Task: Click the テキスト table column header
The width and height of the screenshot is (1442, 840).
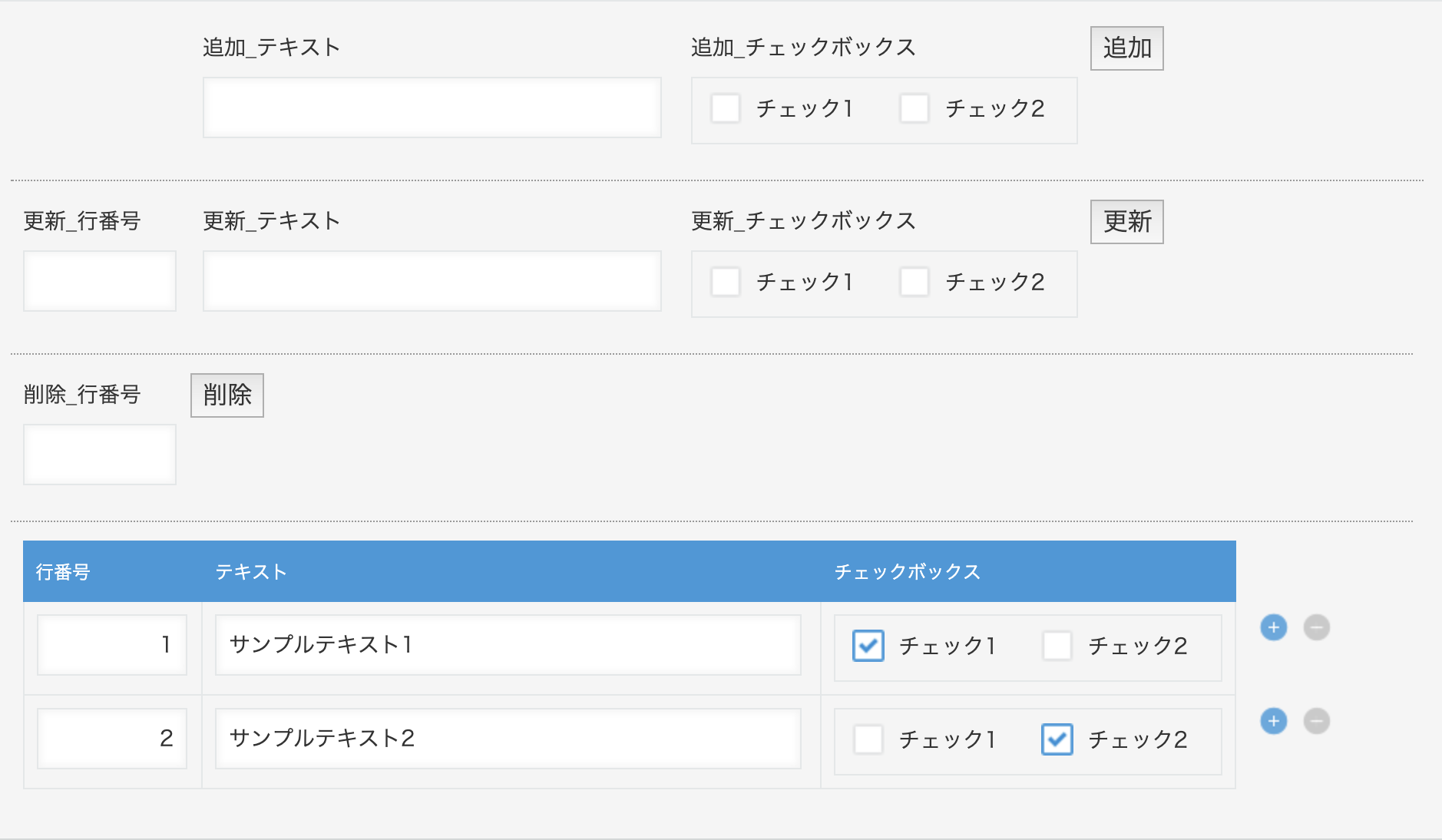Action: pos(512,571)
